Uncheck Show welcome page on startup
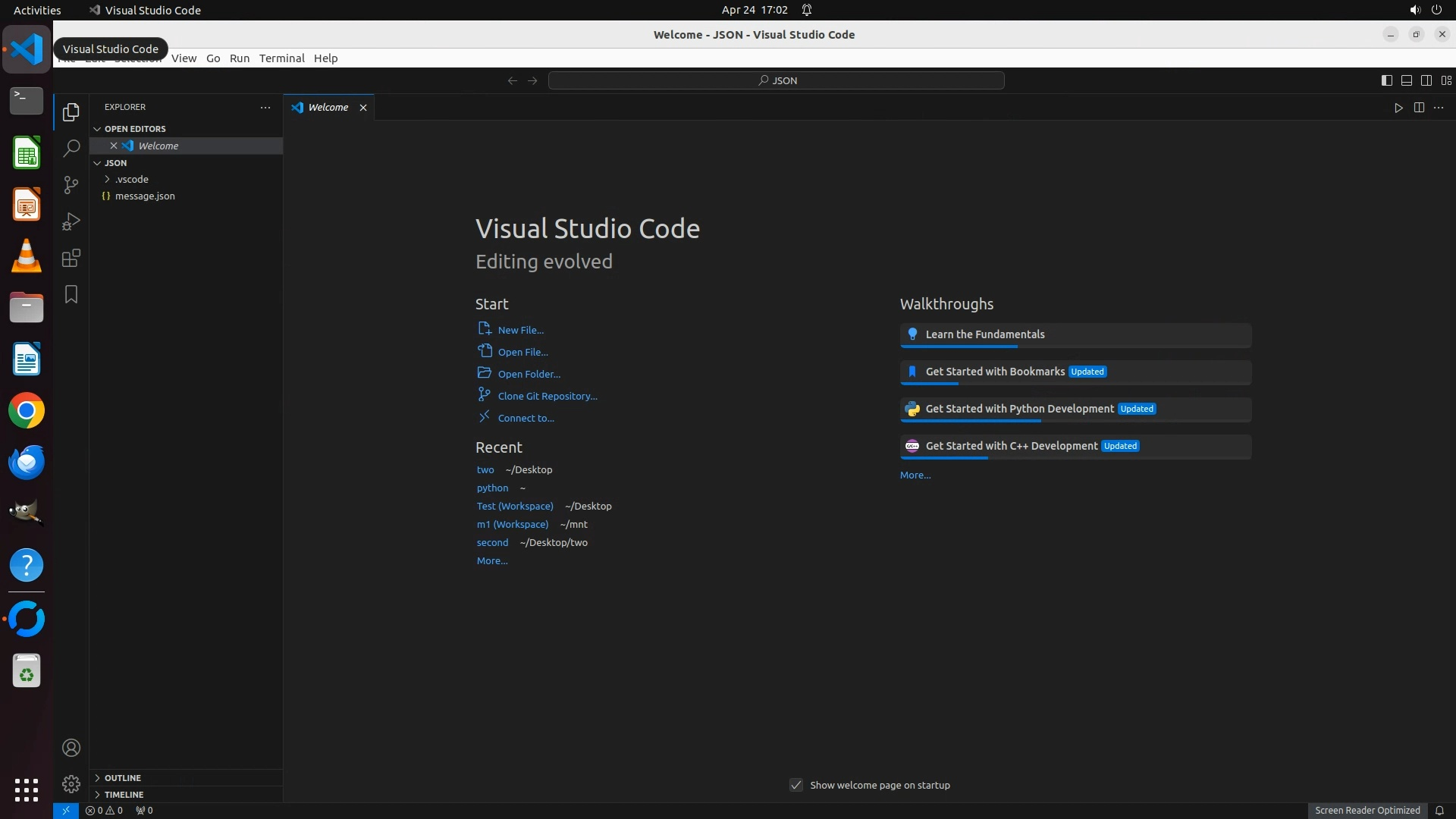This screenshot has height=819, width=1456. coord(796,786)
